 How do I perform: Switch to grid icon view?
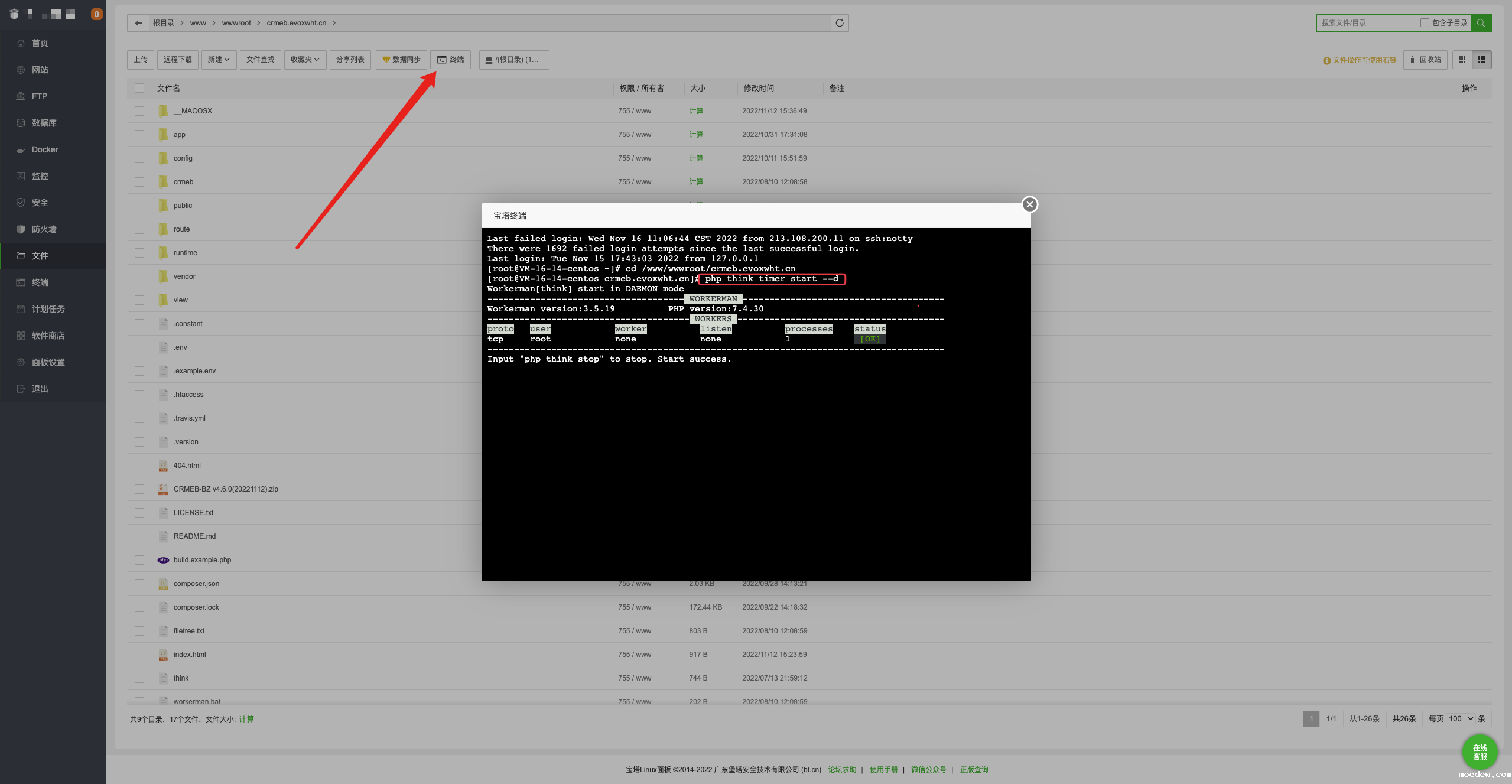click(x=1462, y=60)
